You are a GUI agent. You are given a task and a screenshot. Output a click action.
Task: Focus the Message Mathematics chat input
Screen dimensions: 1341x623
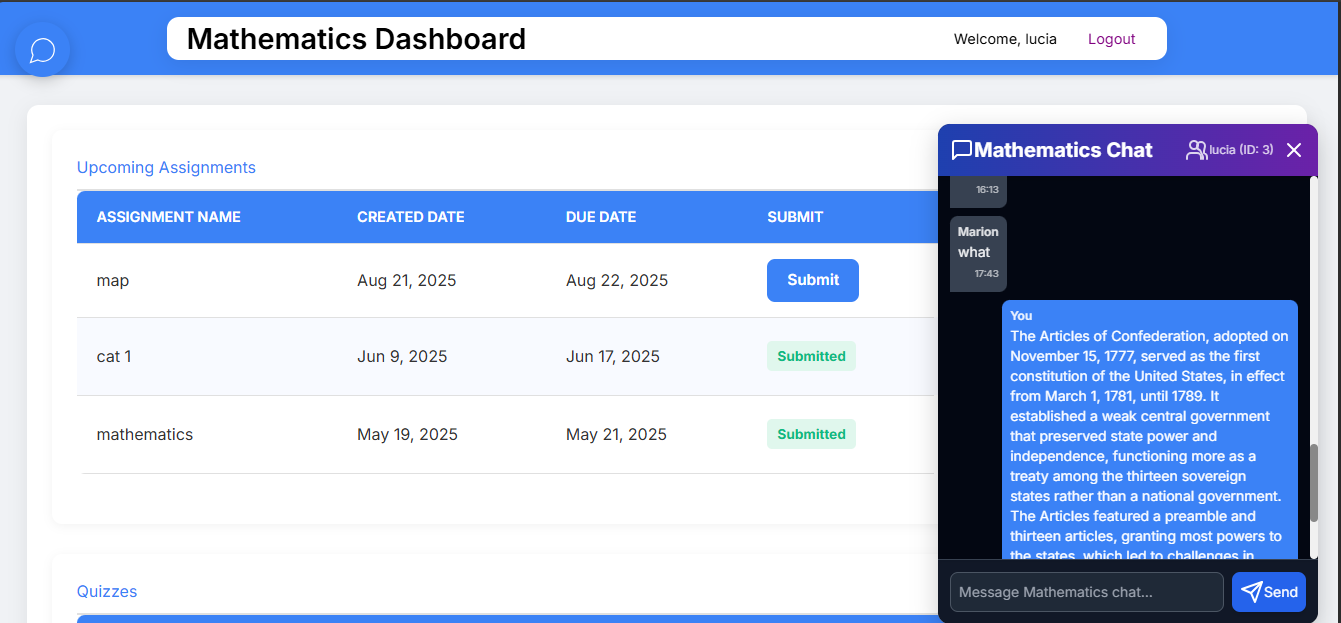pos(1087,592)
